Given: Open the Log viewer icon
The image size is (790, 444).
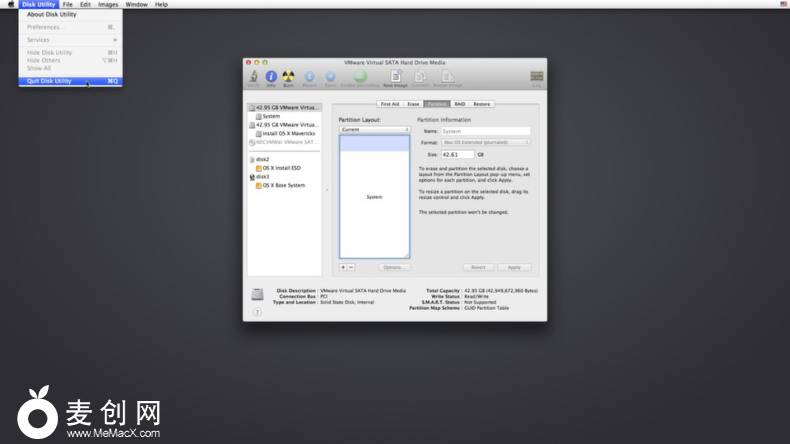Looking at the screenshot, I should (537, 77).
